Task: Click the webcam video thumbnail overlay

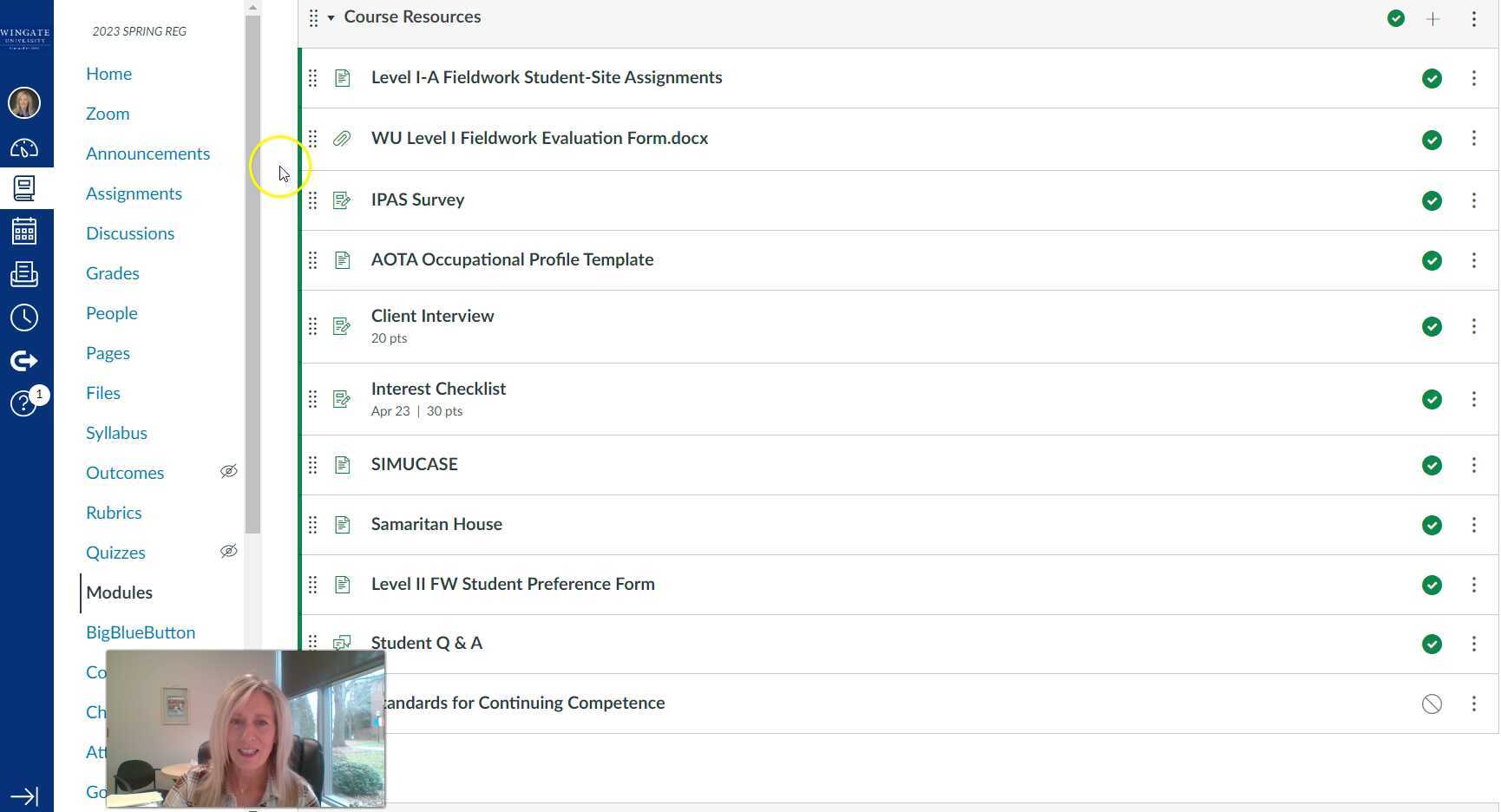Action: tap(246, 729)
